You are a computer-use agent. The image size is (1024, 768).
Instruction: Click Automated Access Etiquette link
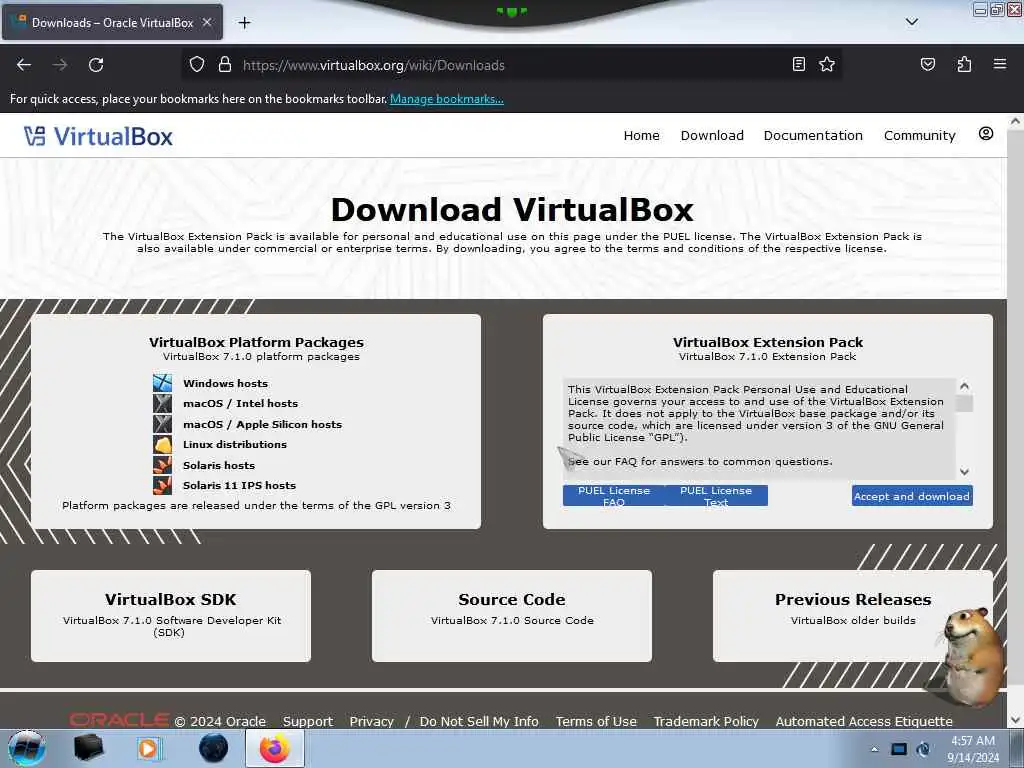pos(863,722)
